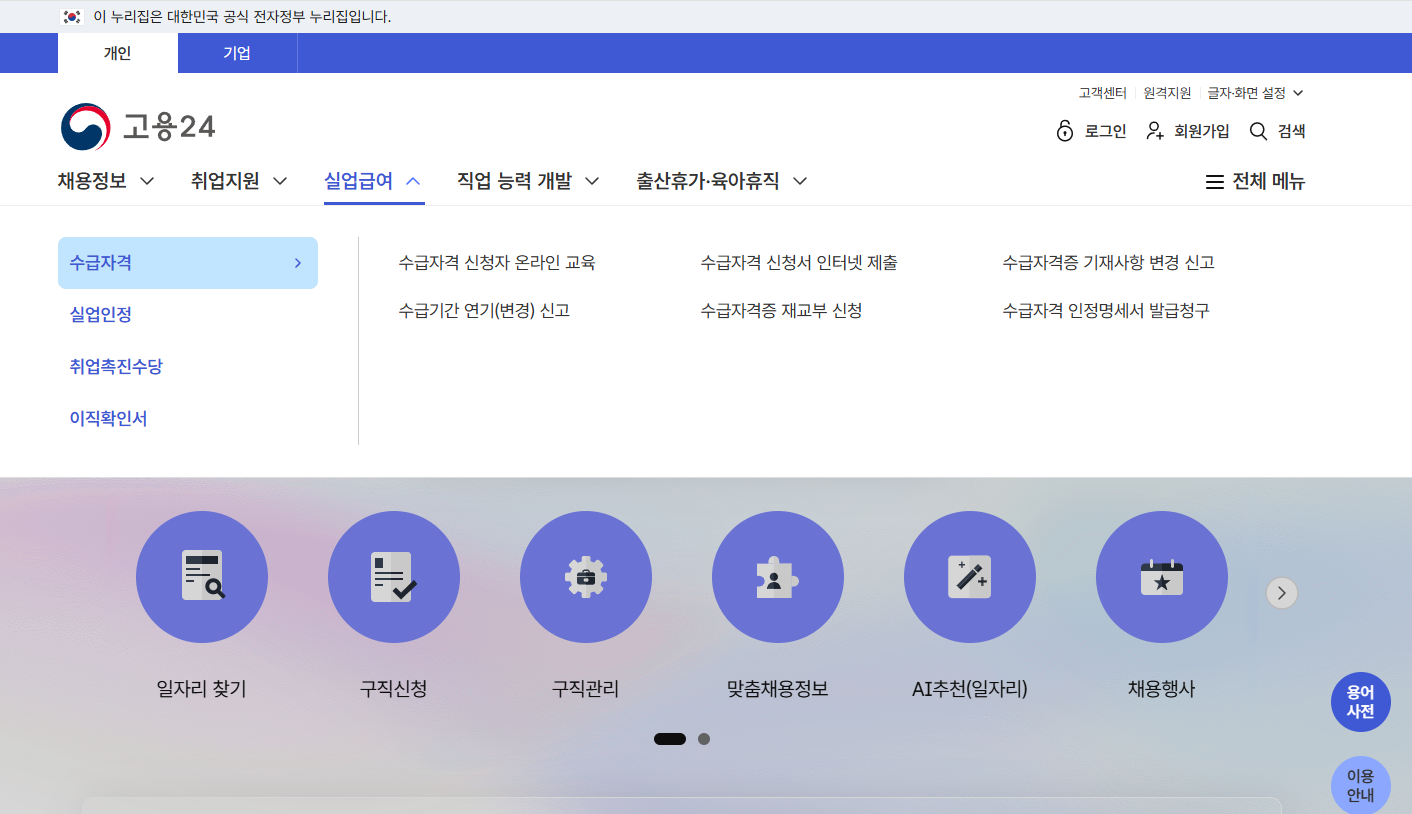This screenshot has height=814, width=1412.
Task: Open the 글자·화면 설정 dropdown
Action: 1255,93
